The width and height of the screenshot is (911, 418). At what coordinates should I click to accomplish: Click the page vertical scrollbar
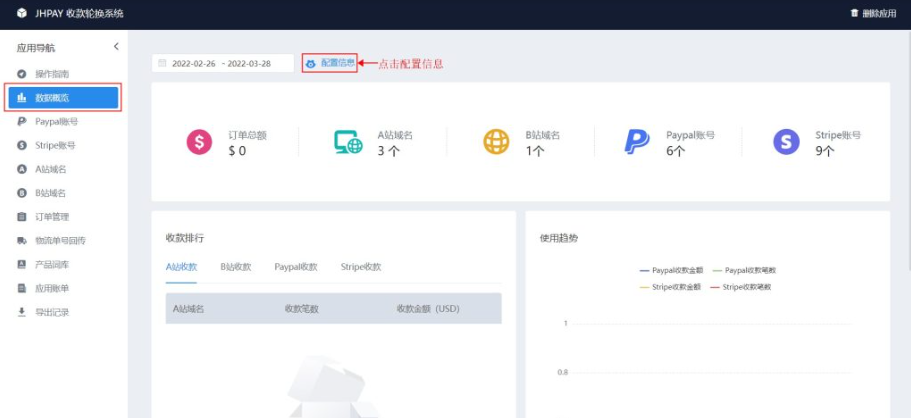[908, 151]
